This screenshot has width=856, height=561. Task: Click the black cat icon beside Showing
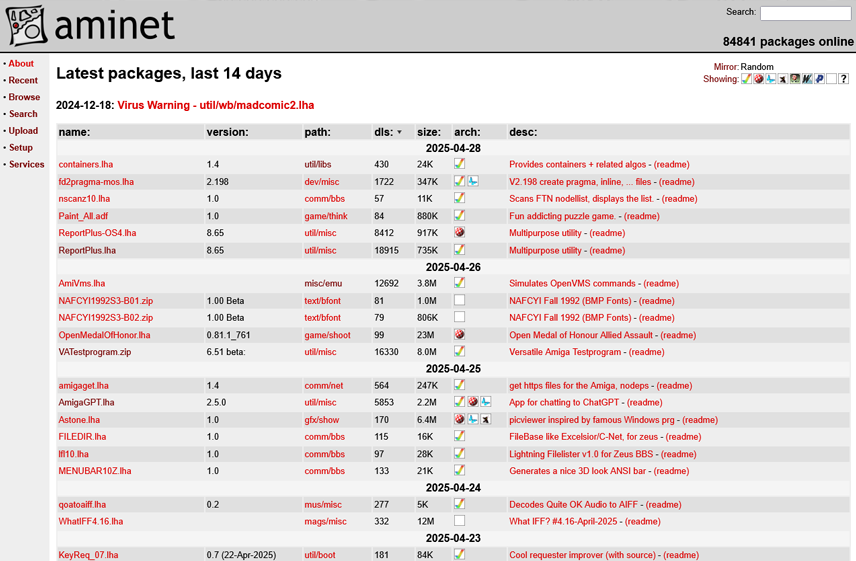[782, 79]
